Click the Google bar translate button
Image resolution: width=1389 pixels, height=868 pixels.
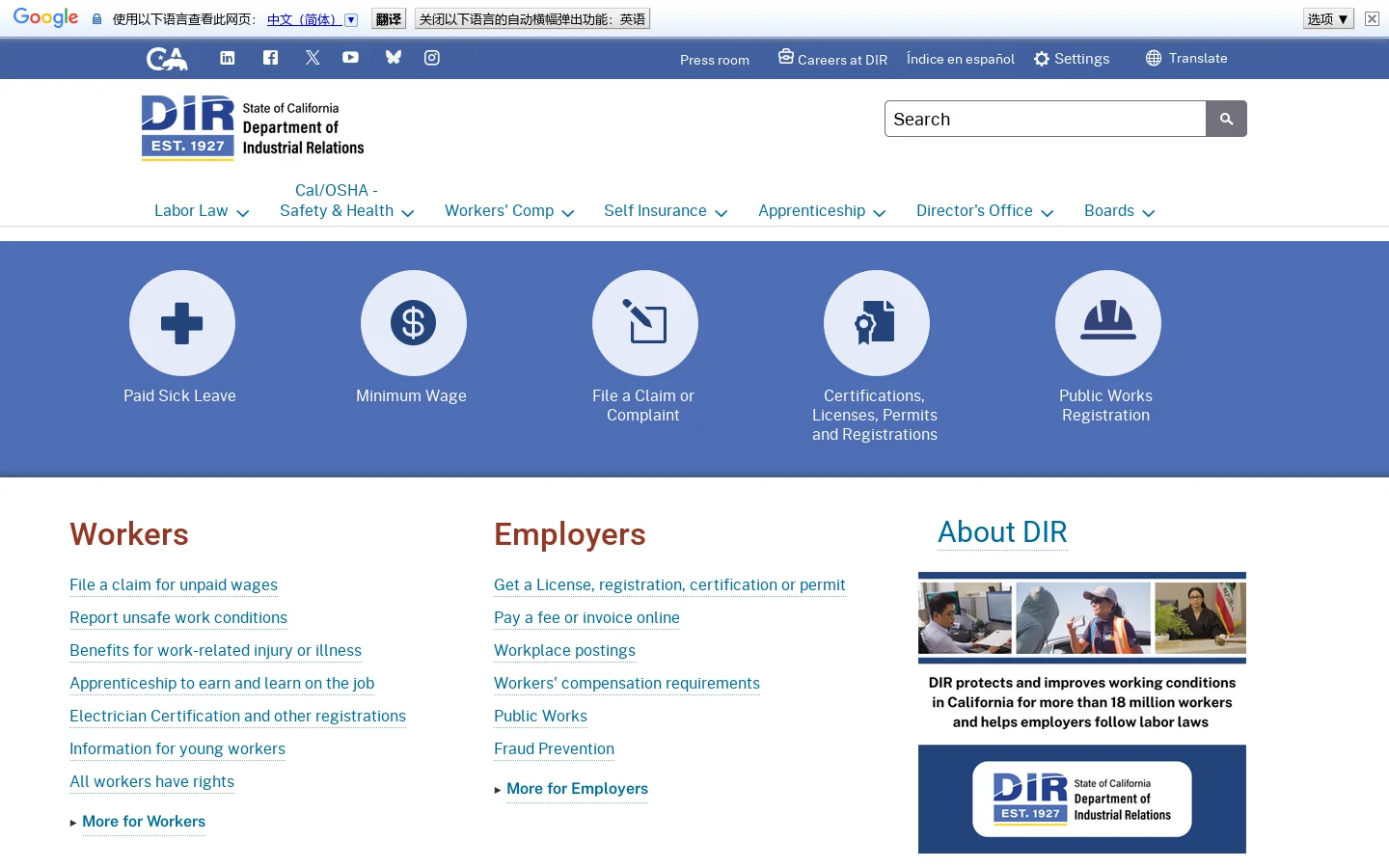pos(389,18)
